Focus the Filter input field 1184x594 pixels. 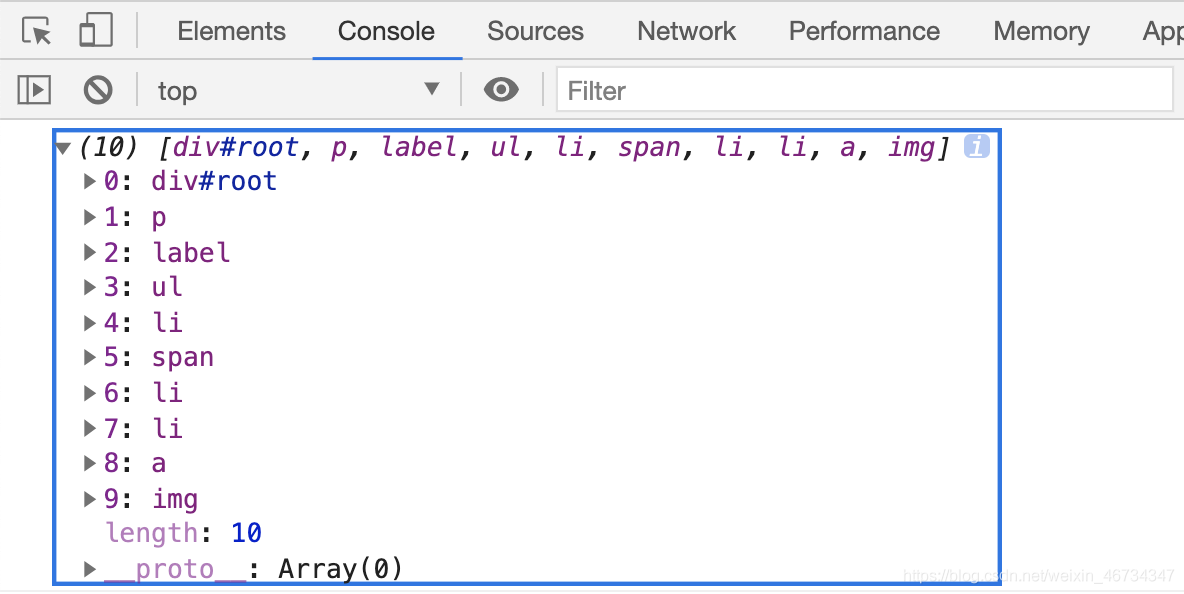pyautogui.click(x=865, y=90)
